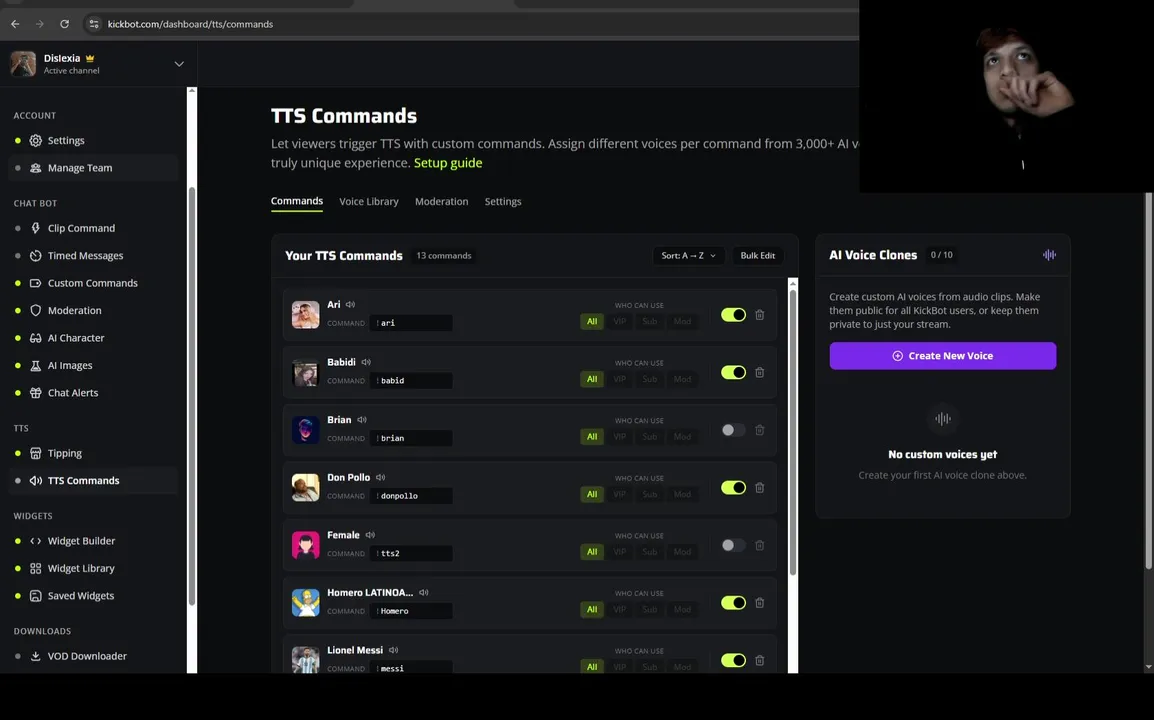The height and width of the screenshot is (720, 1154).
Task: Open the Setup guide link
Action: [x=447, y=163]
